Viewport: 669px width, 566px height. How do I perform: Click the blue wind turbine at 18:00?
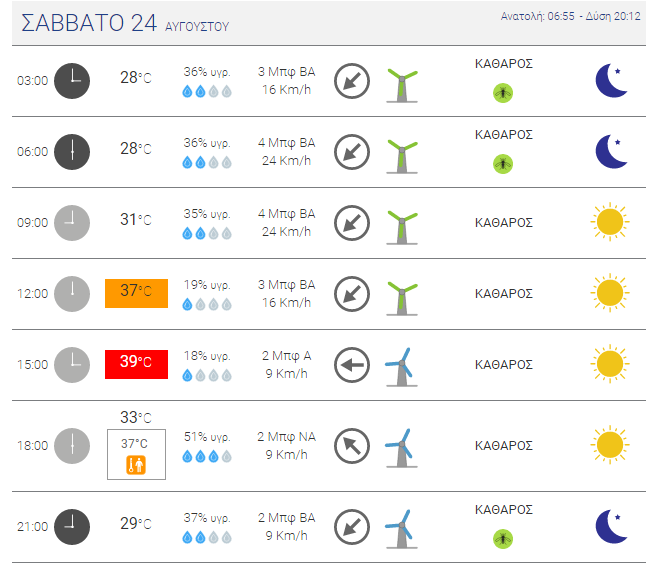click(401, 448)
